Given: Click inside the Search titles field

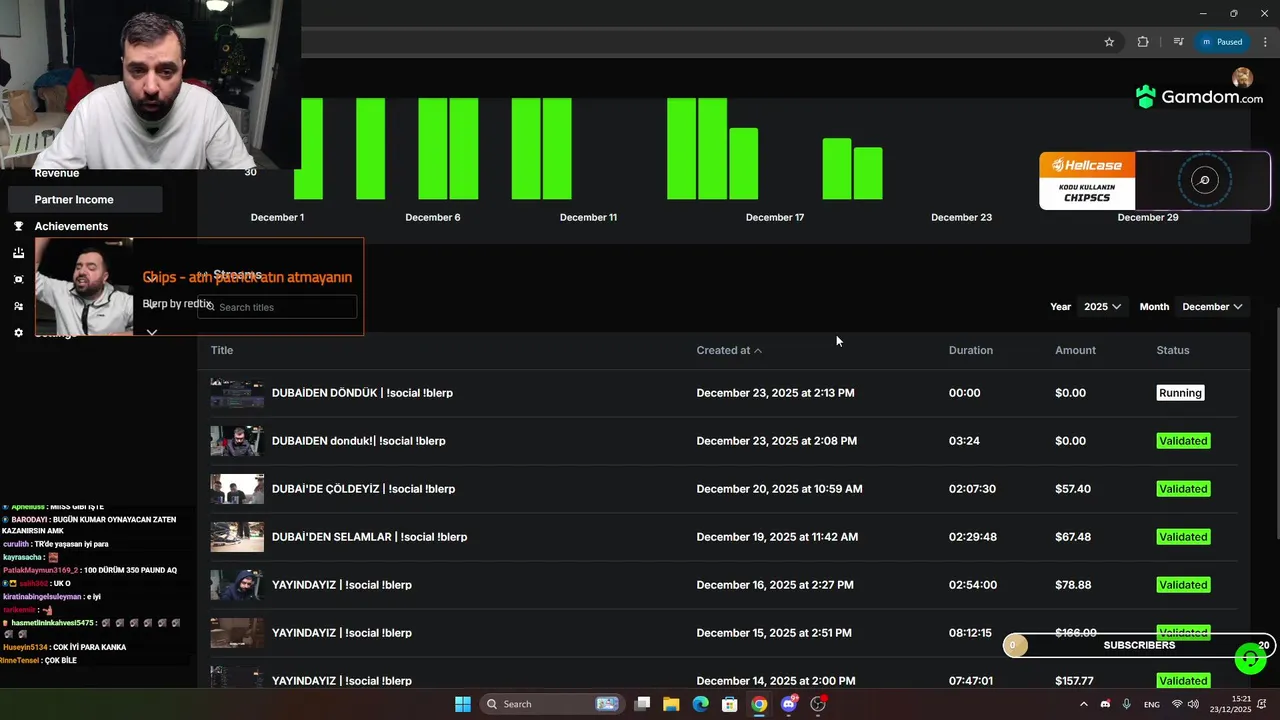Looking at the screenshot, I should click(x=278, y=307).
